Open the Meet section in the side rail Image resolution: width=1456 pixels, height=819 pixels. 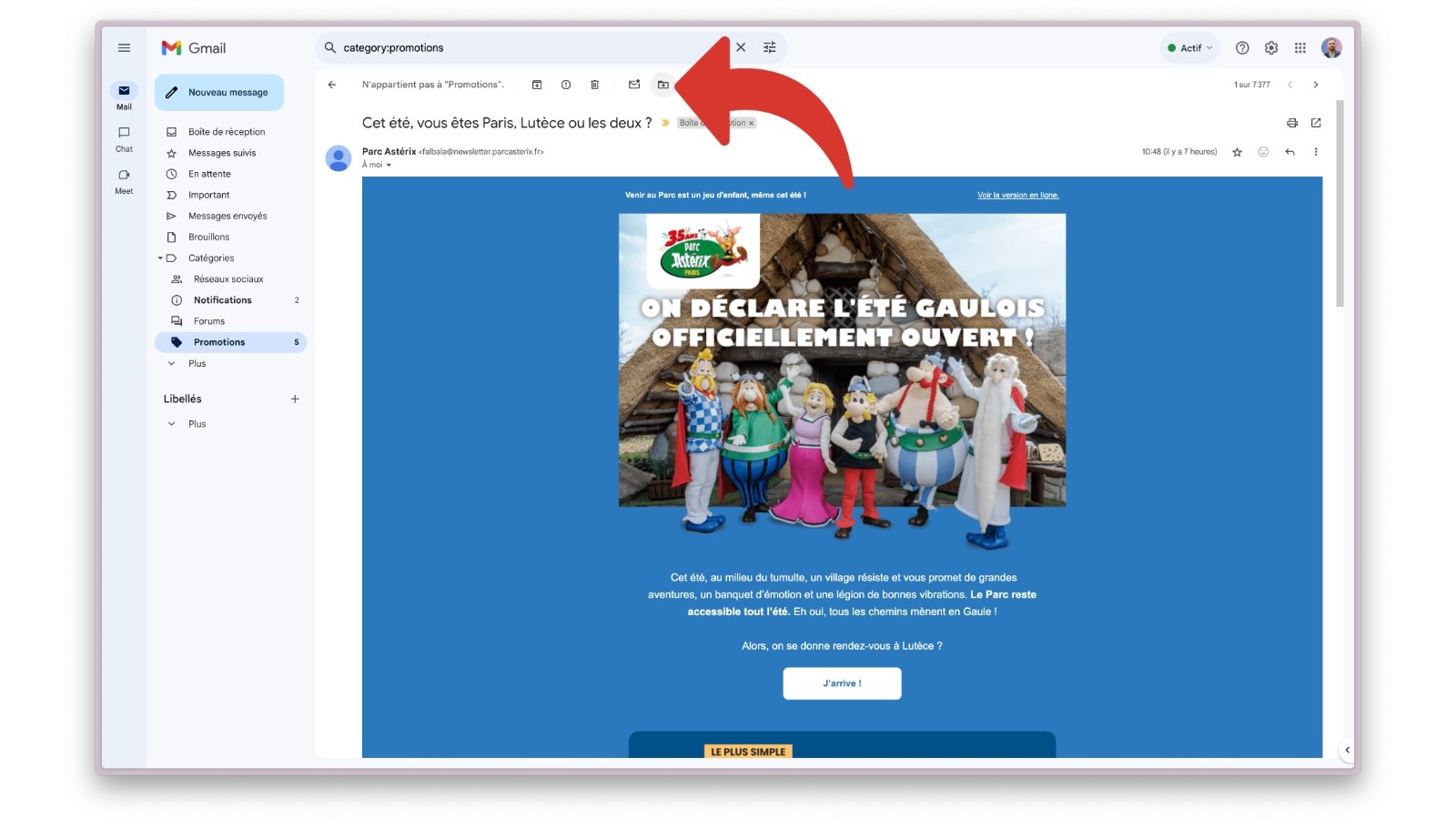pyautogui.click(x=124, y=181)
